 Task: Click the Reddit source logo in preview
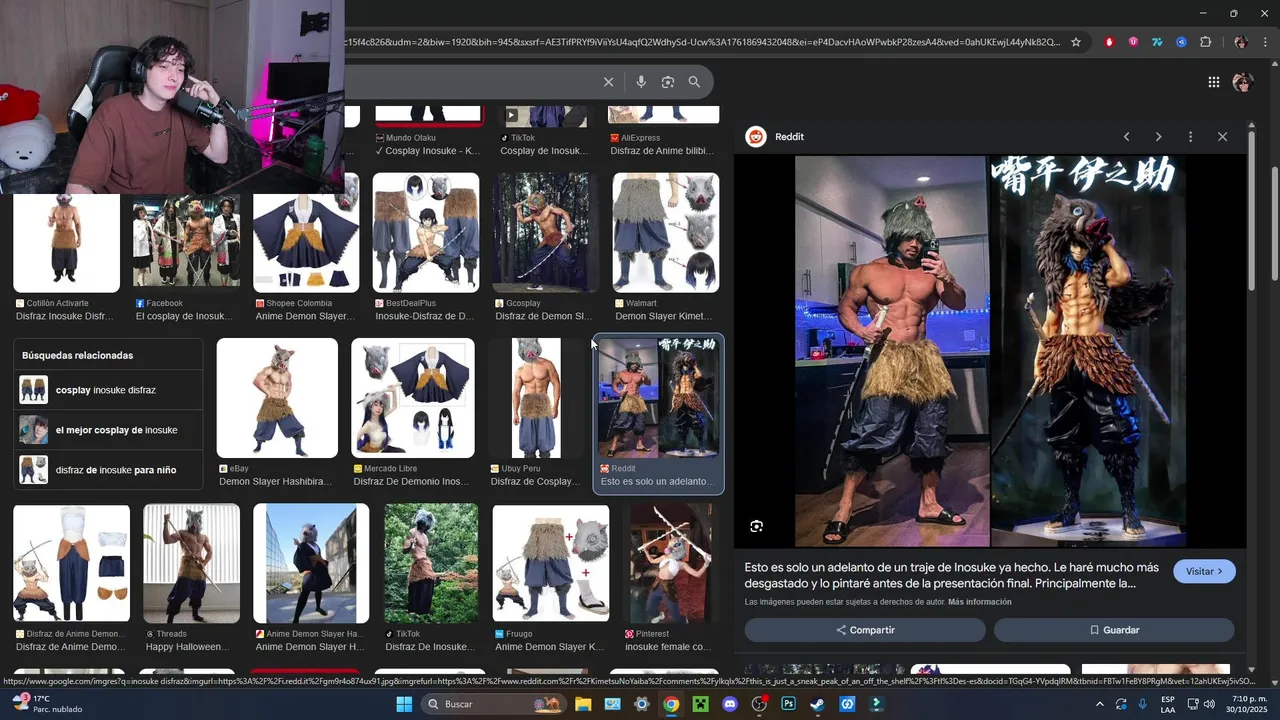(756, 137)
